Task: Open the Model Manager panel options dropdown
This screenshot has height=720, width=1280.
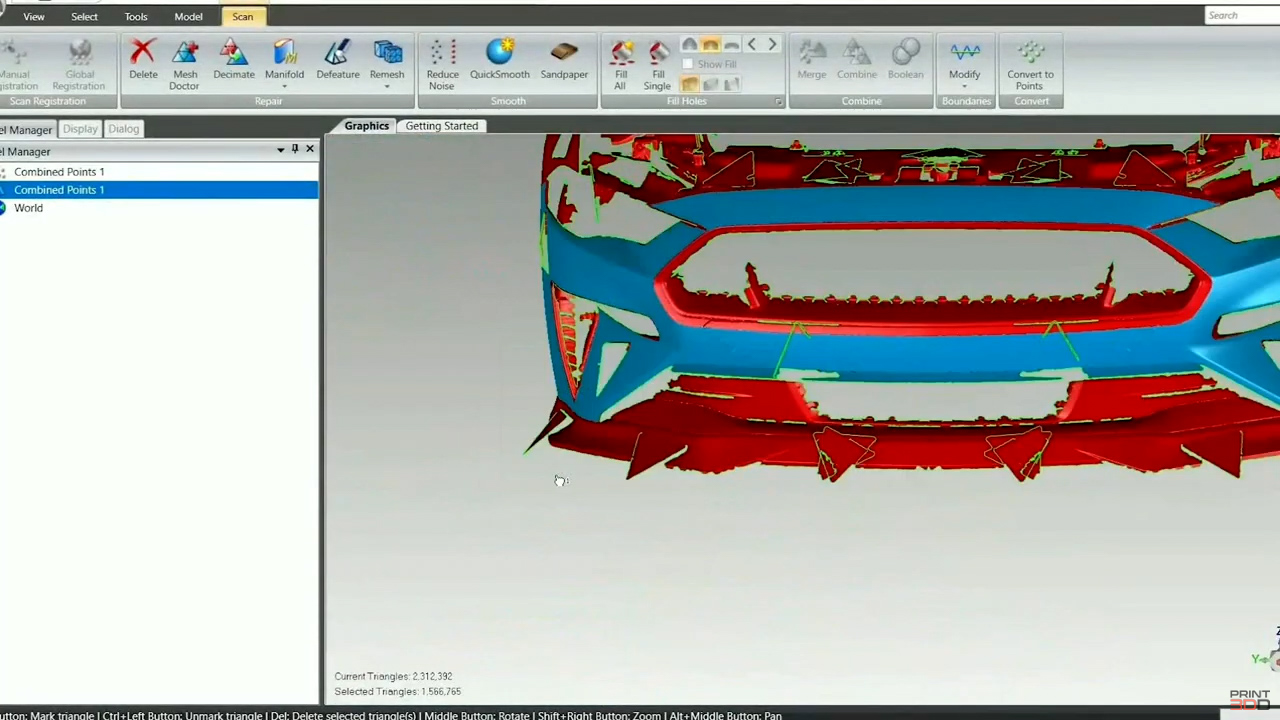Action: click(280, 150)
